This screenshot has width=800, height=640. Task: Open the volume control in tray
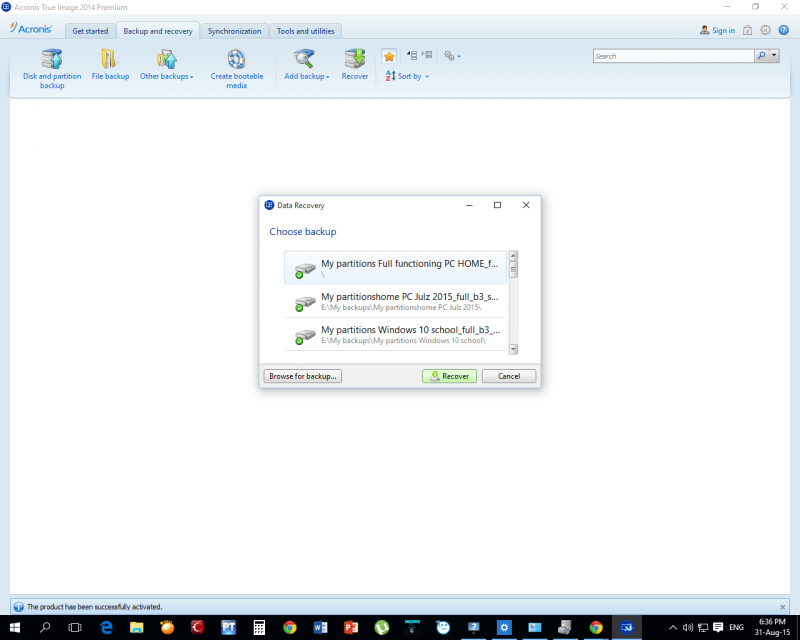pyautogui.click(x=688, y=627)
